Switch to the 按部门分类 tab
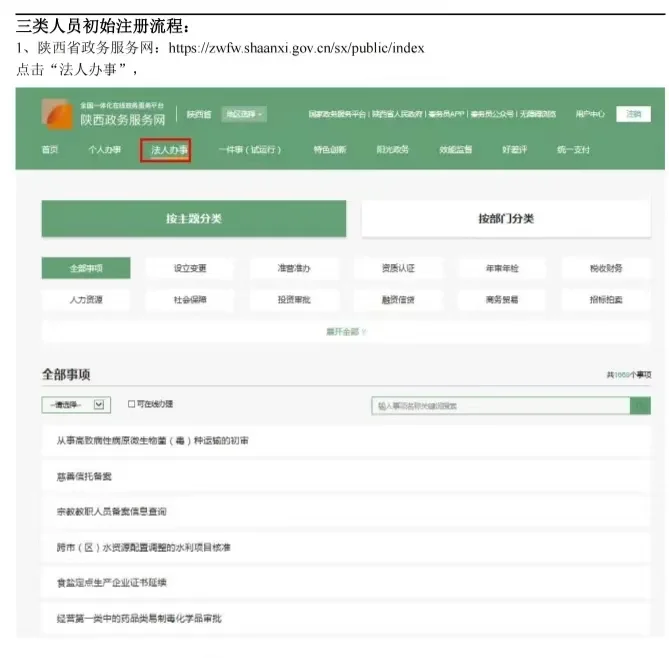Image resolution: width=669 pixels, height=658 pixels. [x=506, y=218]
